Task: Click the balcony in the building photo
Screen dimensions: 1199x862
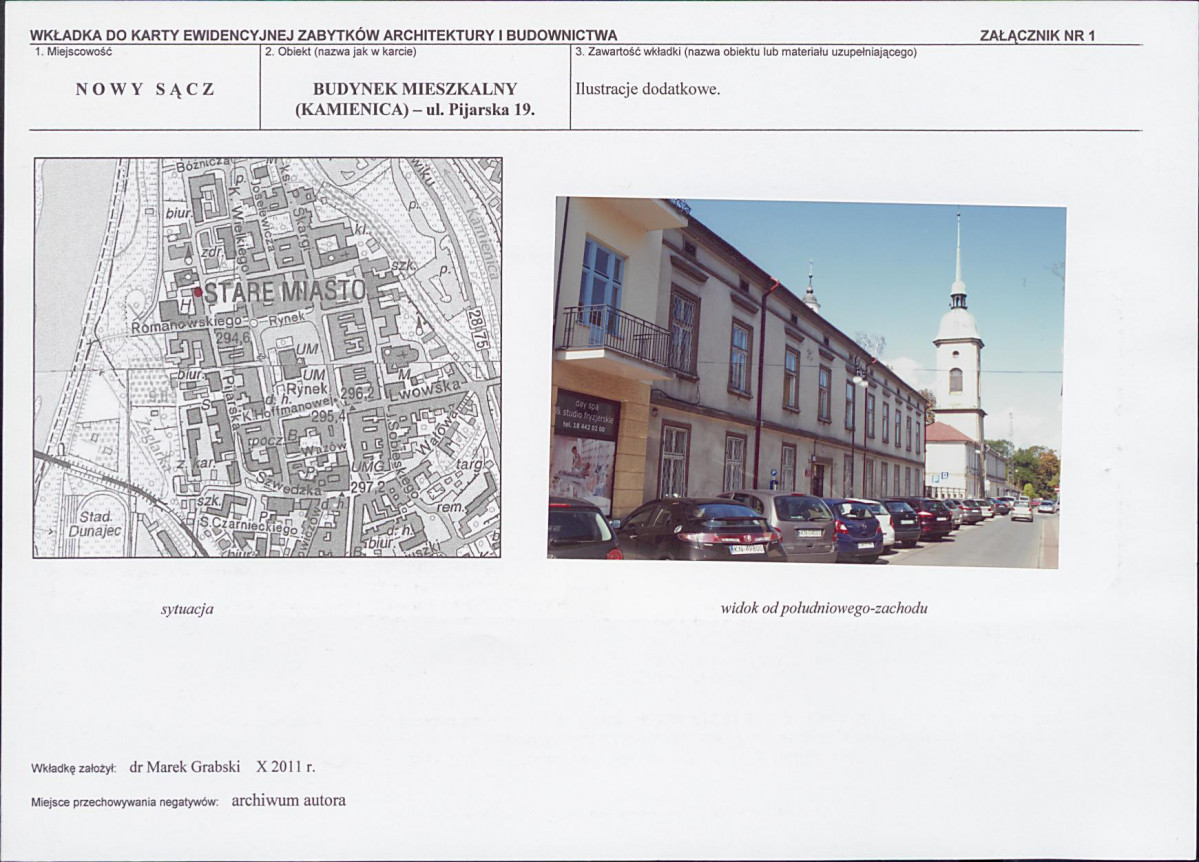Action: click(616, 338)
